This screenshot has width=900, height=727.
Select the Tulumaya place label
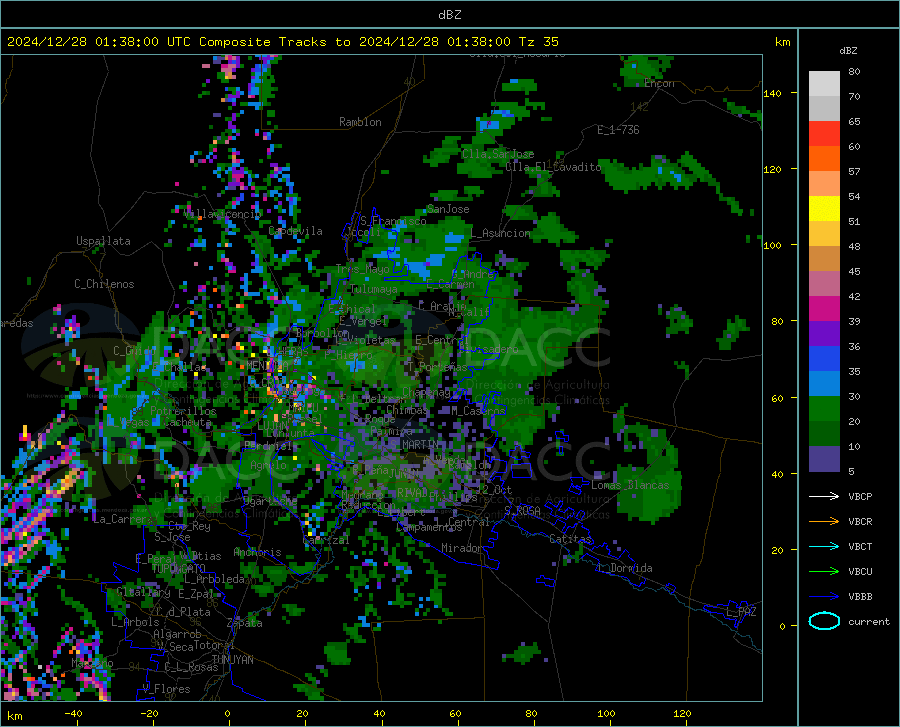373,289
